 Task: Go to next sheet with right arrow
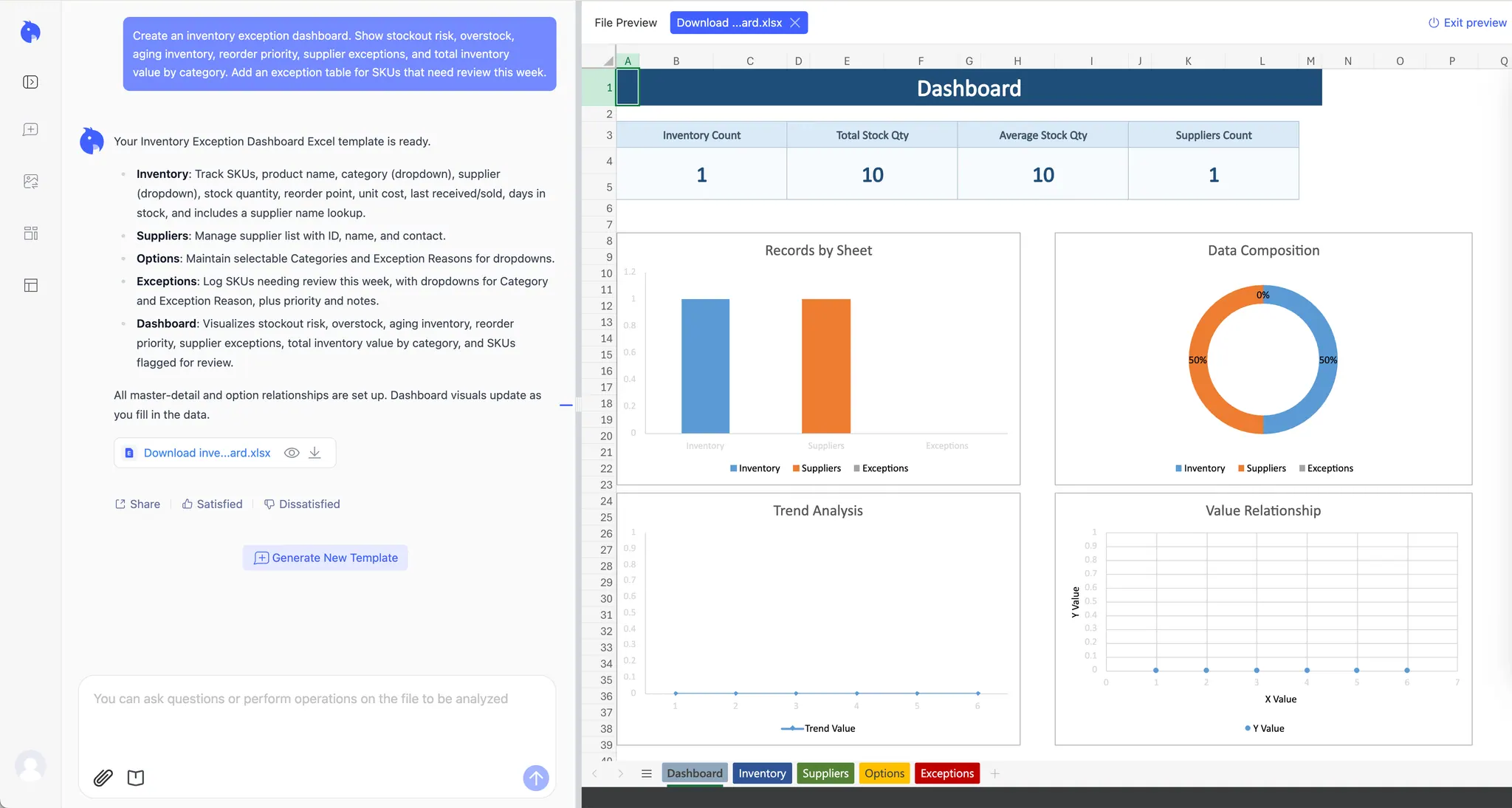tap(620, 773)
